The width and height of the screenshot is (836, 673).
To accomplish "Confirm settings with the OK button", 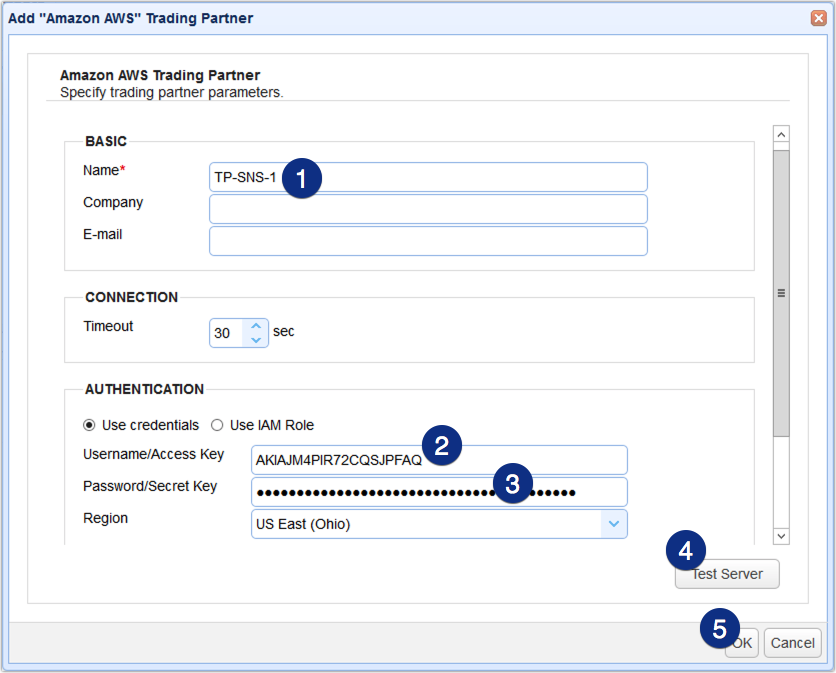I will 741,642.
